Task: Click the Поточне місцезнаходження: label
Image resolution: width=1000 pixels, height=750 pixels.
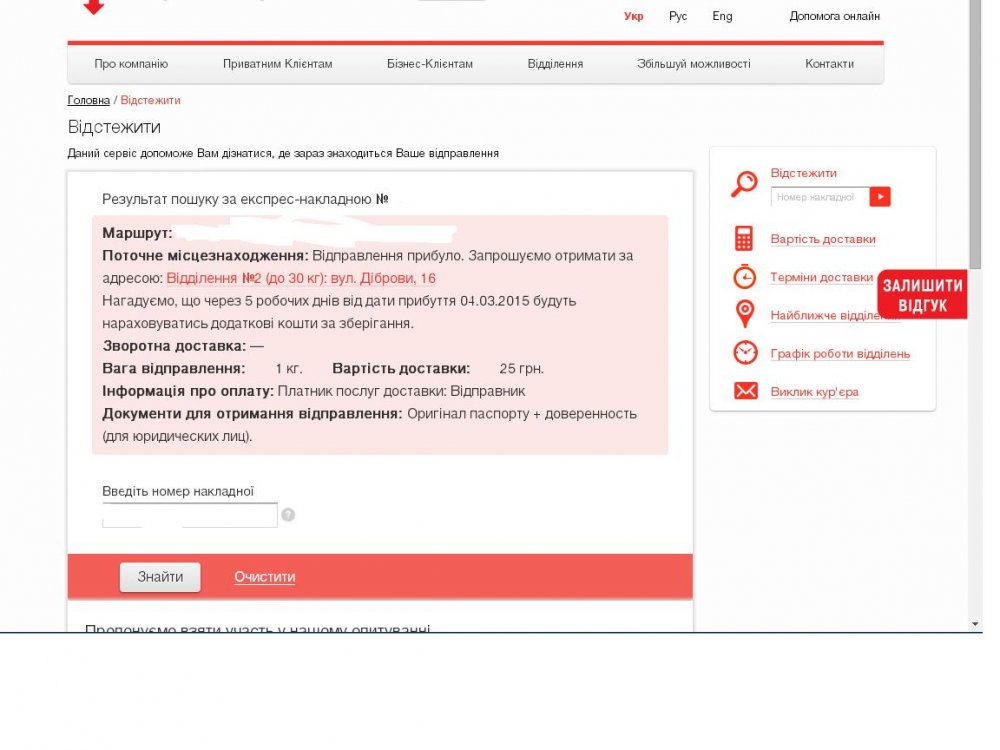Action: point(205,256)
